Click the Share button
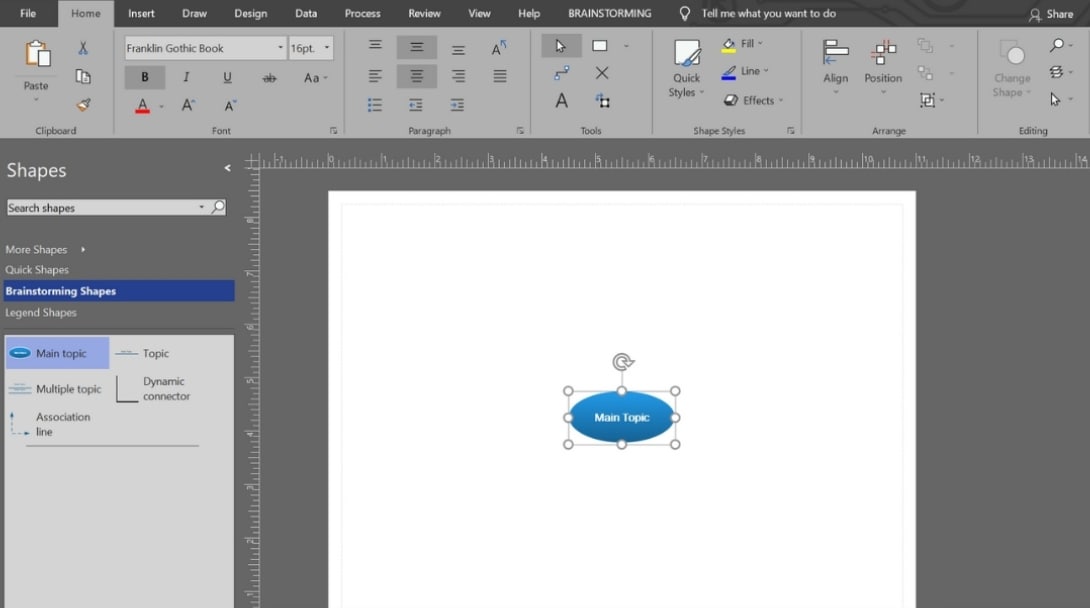This screenshot has width=1090, height=608. tap(1051, 14)
